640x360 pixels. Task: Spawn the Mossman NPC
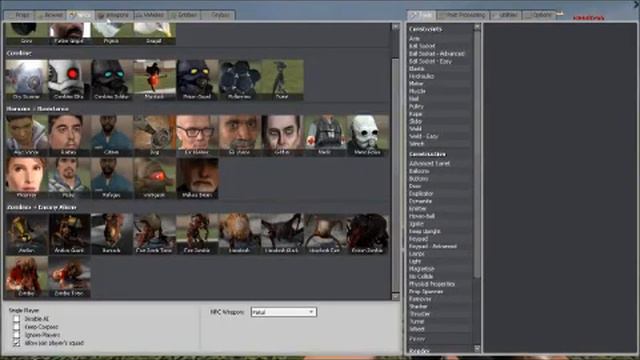27,178
